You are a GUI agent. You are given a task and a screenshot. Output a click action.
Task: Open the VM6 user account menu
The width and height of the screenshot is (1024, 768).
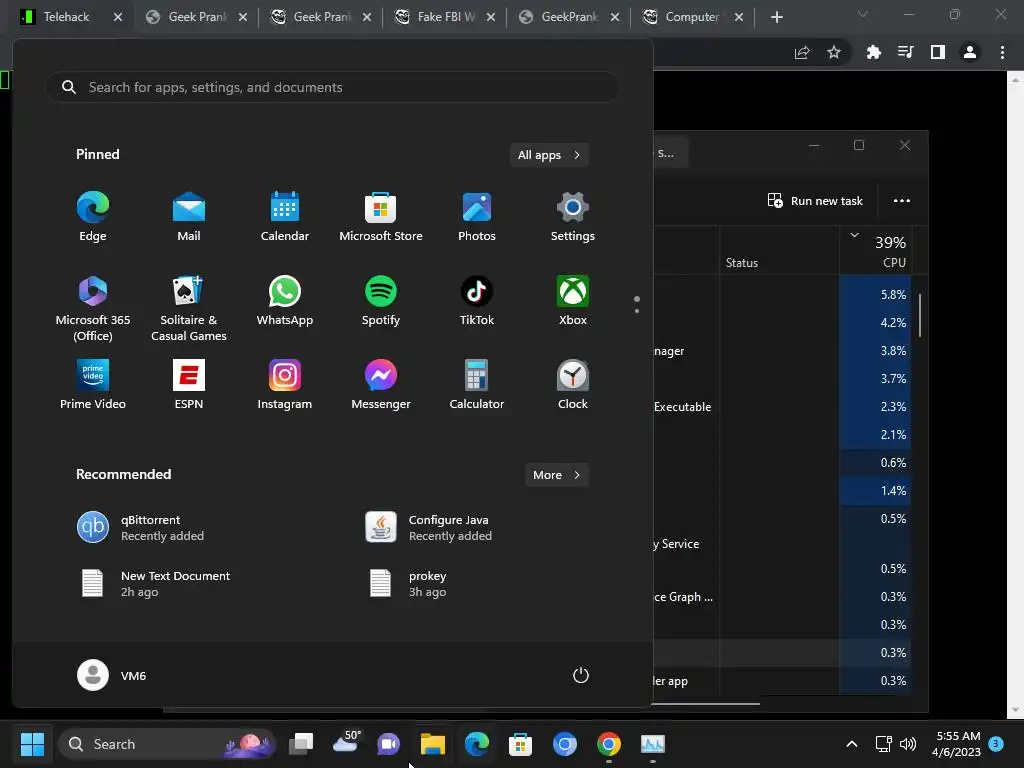tap(112, 675)
